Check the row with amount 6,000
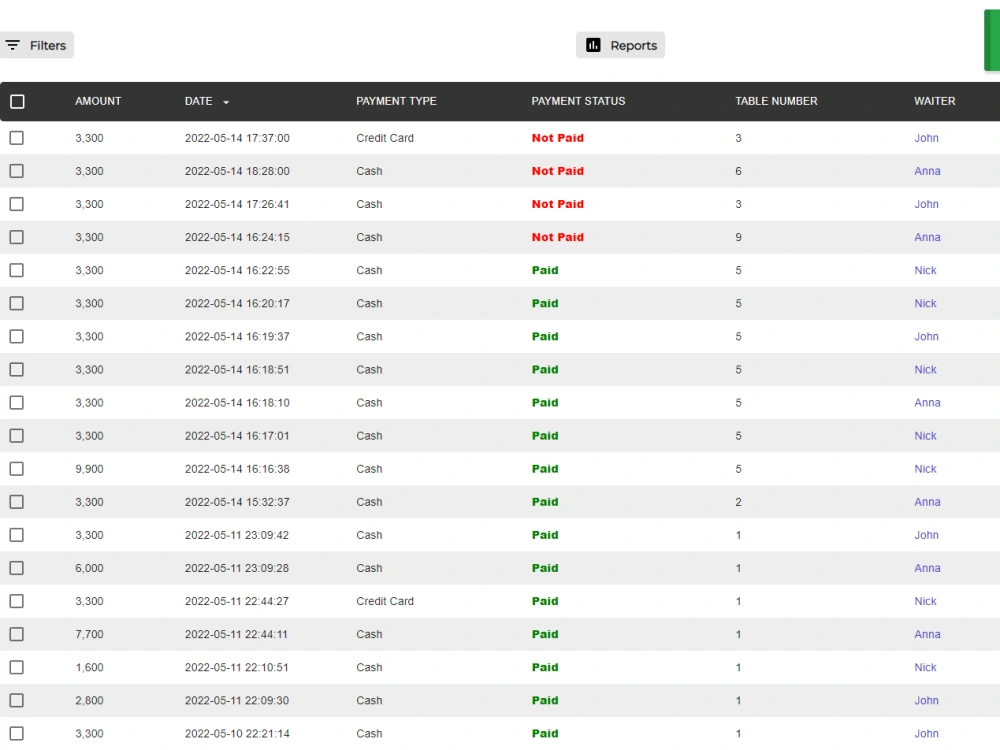 (x=17, y=568)
